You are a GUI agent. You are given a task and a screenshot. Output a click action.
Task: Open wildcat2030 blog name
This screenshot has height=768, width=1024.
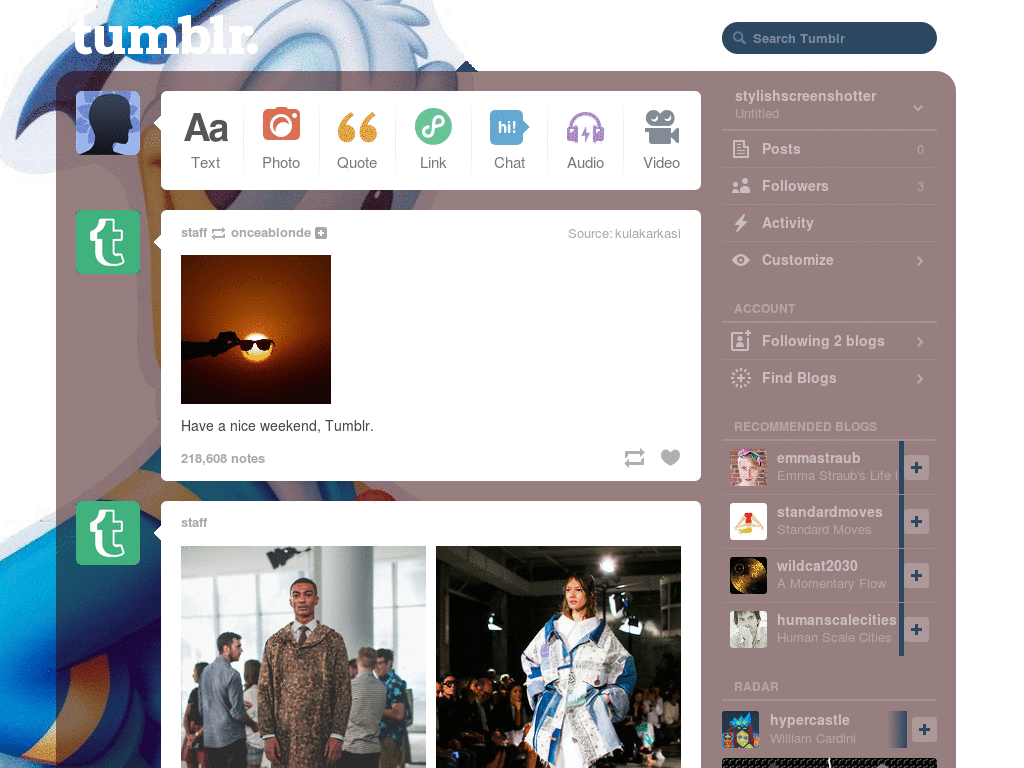pos(817,566)
